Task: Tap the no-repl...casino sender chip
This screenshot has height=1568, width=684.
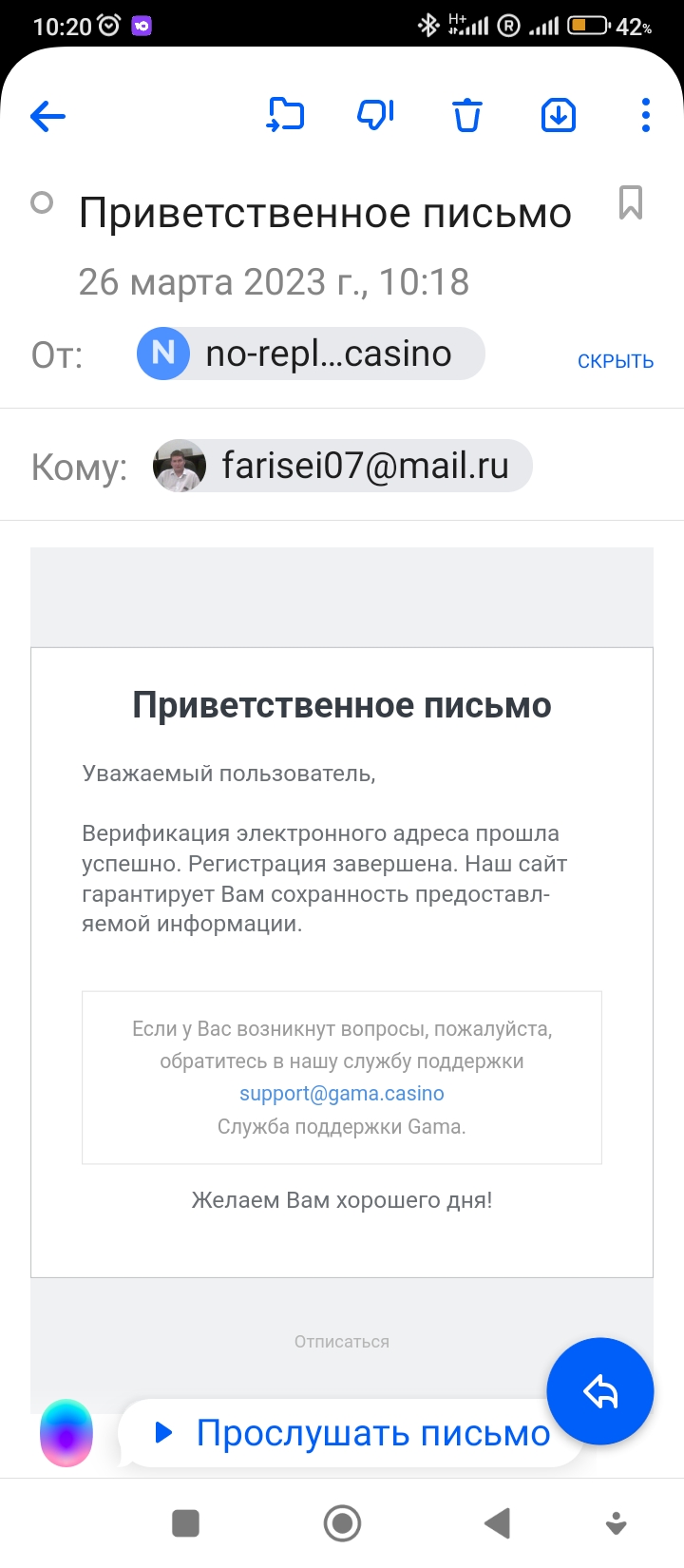Action: pyautogui.click(x=311, y=354)
